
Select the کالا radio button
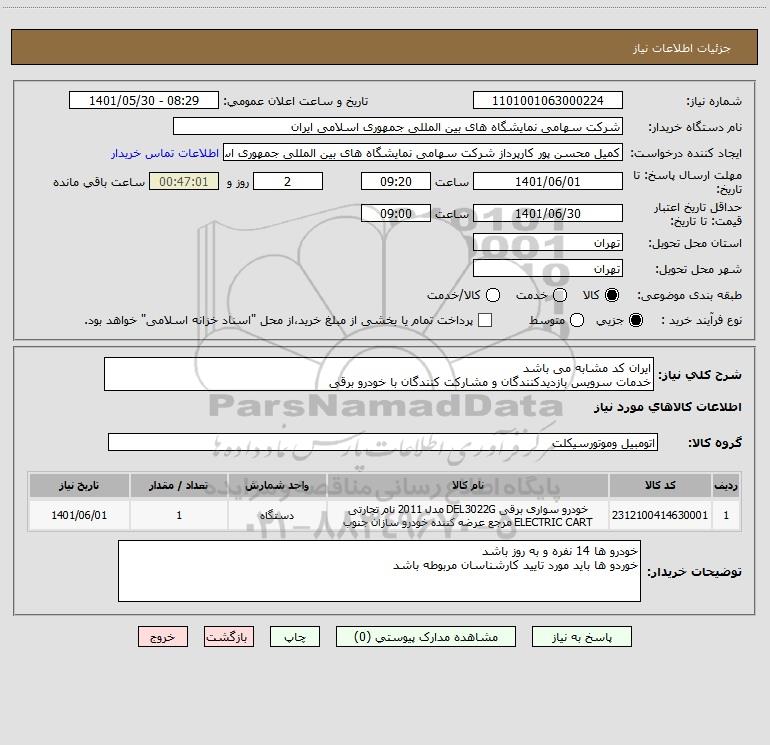pos(612,295)
